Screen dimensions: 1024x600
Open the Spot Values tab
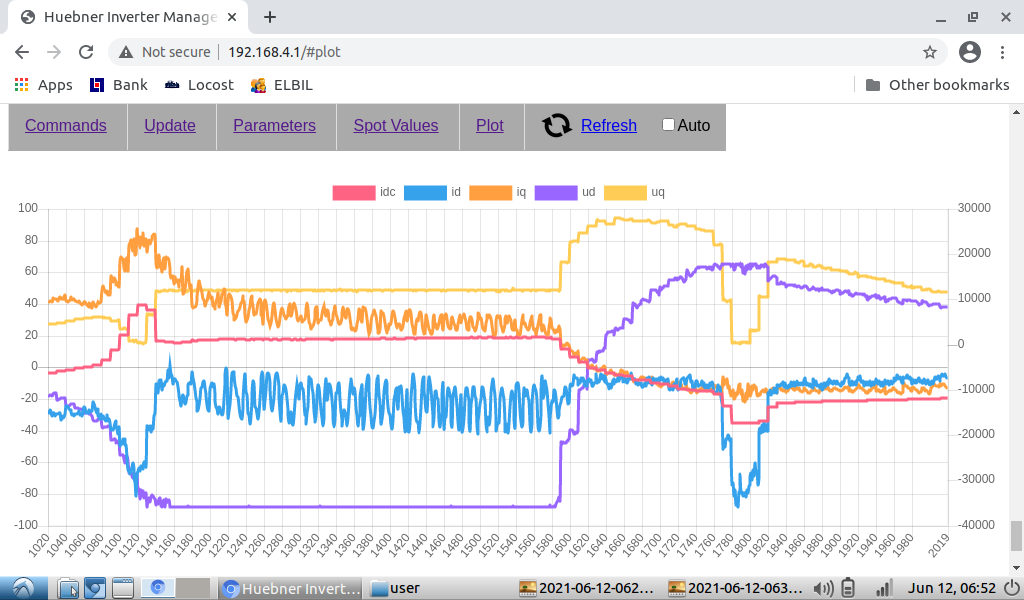[x=395, y=126]
